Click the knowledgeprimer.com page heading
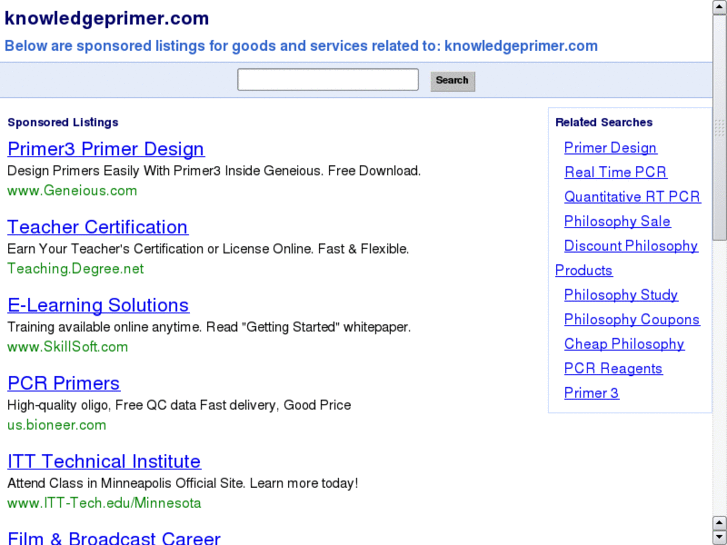This screenshot has height=545, width=727. click(107, 19)
